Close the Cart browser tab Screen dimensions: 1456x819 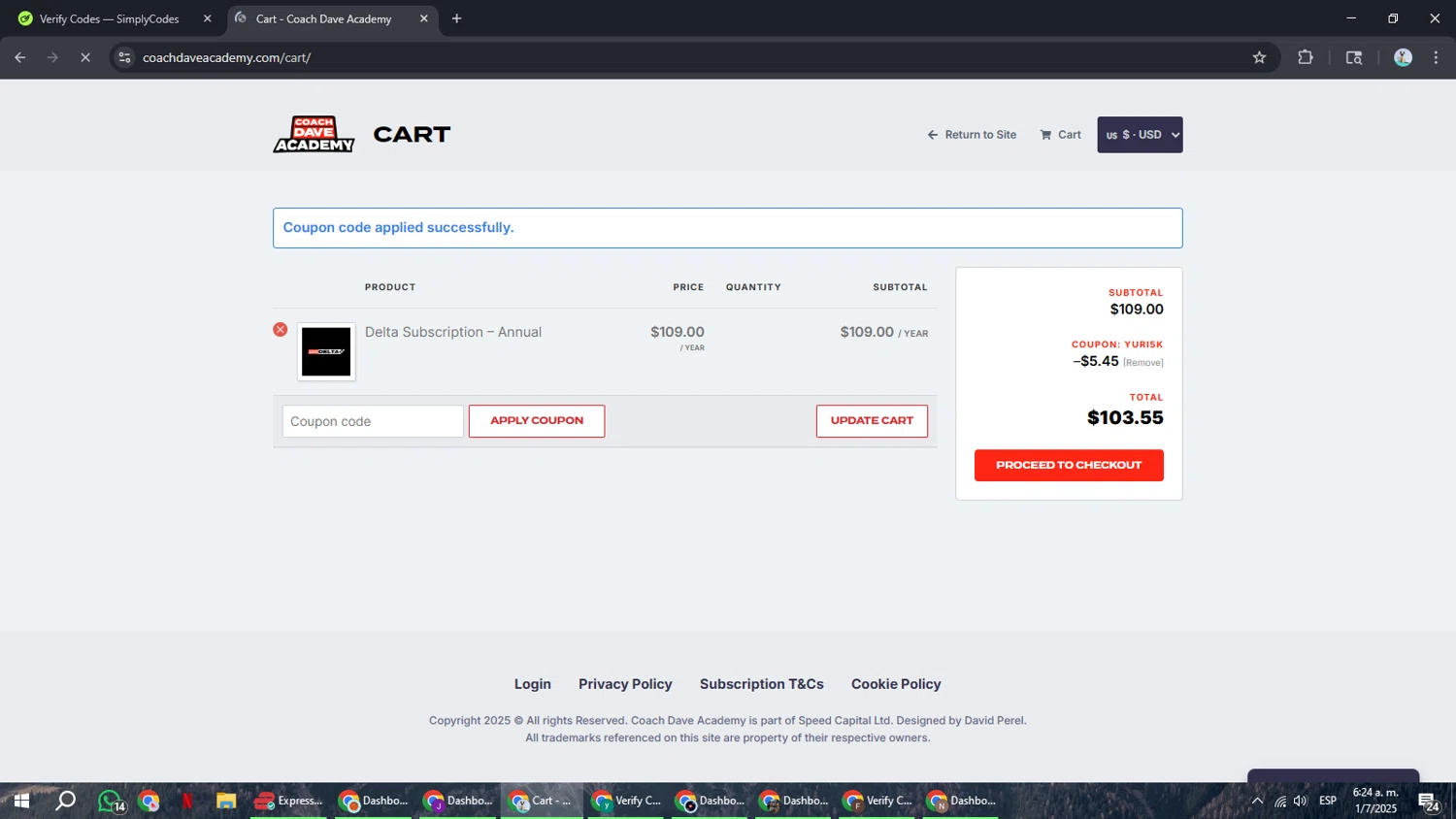[424, 18]
